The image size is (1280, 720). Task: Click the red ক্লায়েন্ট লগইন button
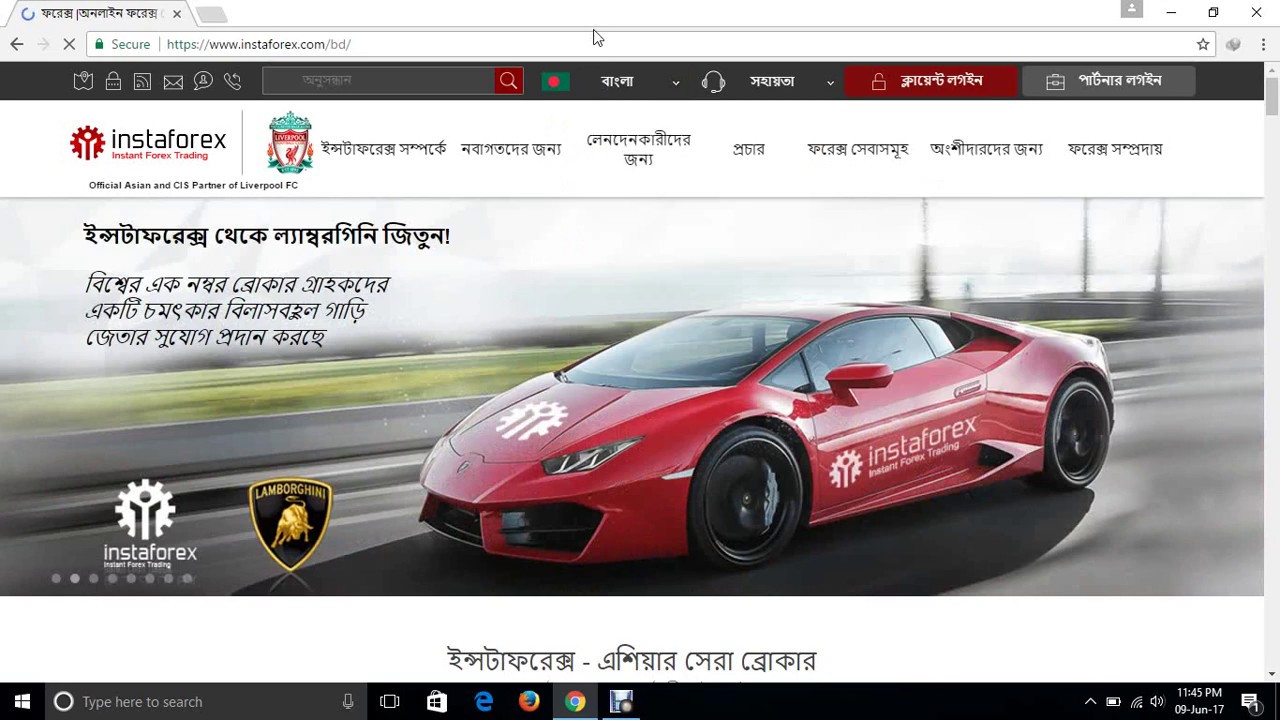tap(931, 81)
